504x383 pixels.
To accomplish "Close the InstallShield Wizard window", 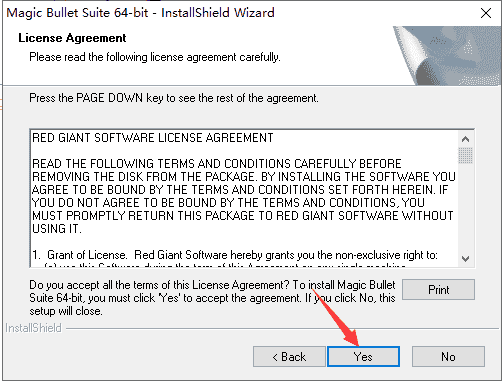I will (x=486, y=13).
